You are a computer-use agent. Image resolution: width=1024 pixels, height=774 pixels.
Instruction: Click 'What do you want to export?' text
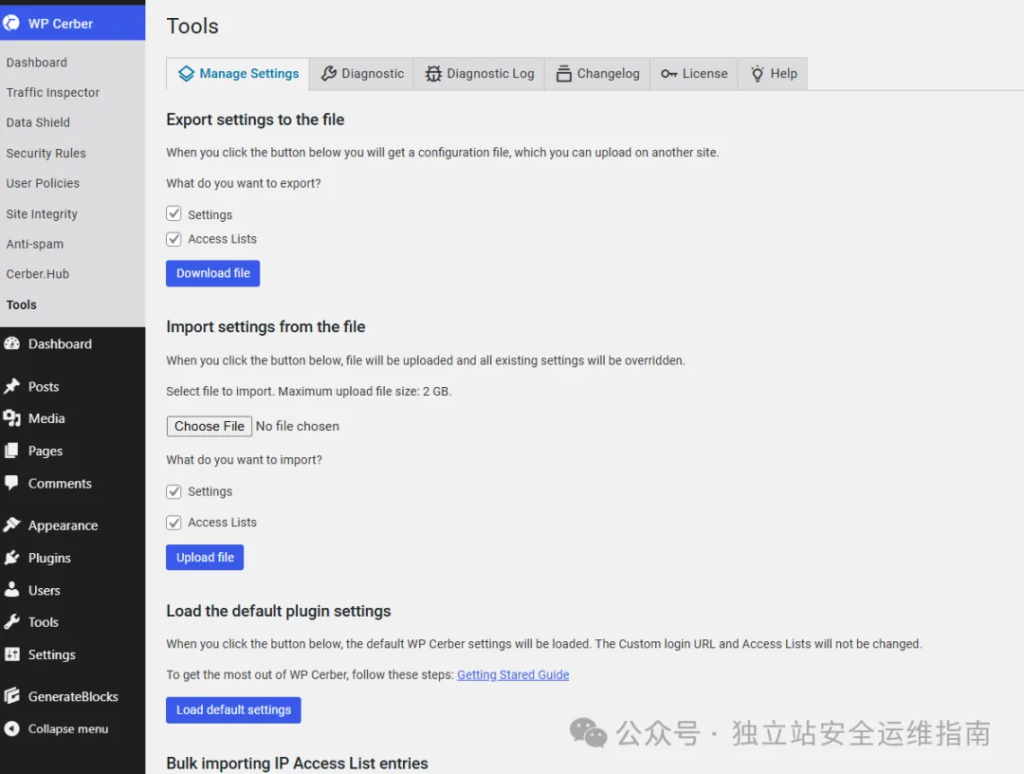(244, 184)
